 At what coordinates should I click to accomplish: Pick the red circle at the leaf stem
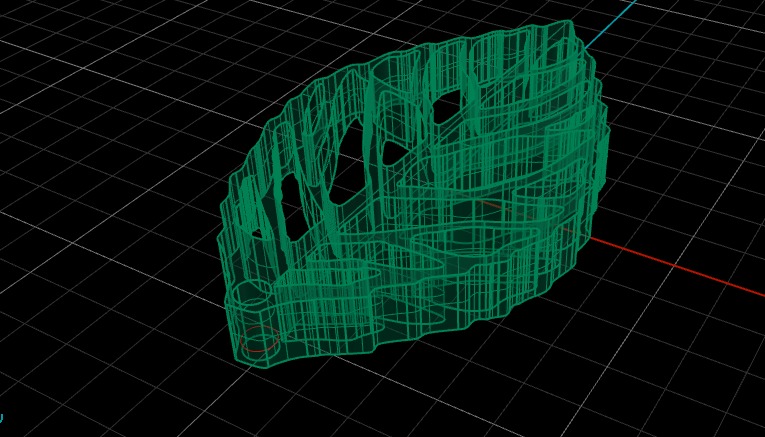[261, 339]
